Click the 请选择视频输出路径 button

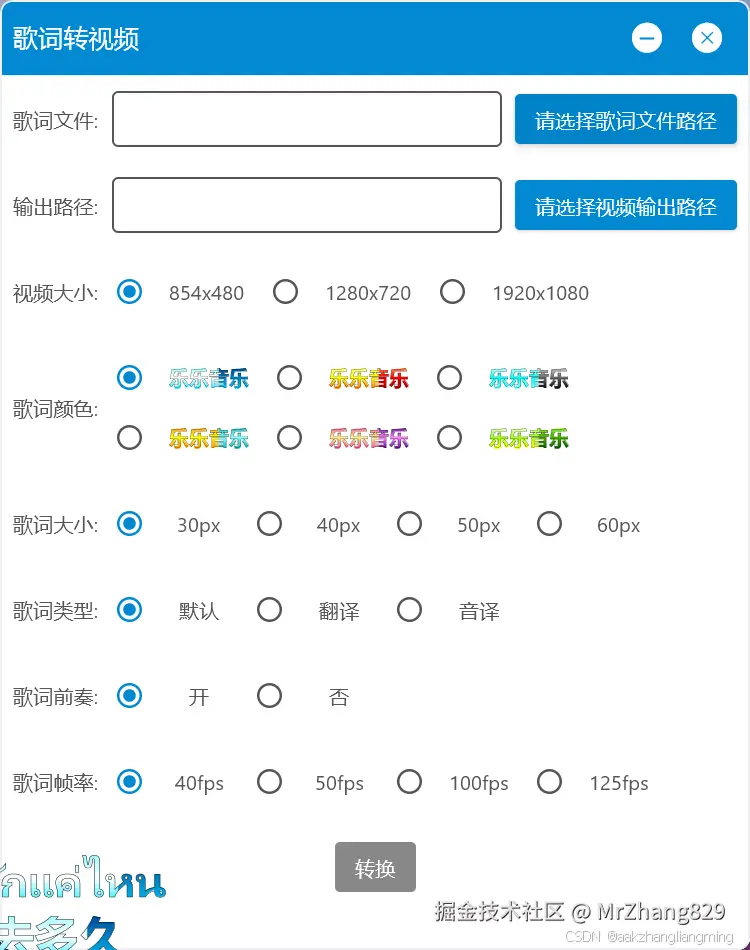pyautogui.click(x=625, y=205)
